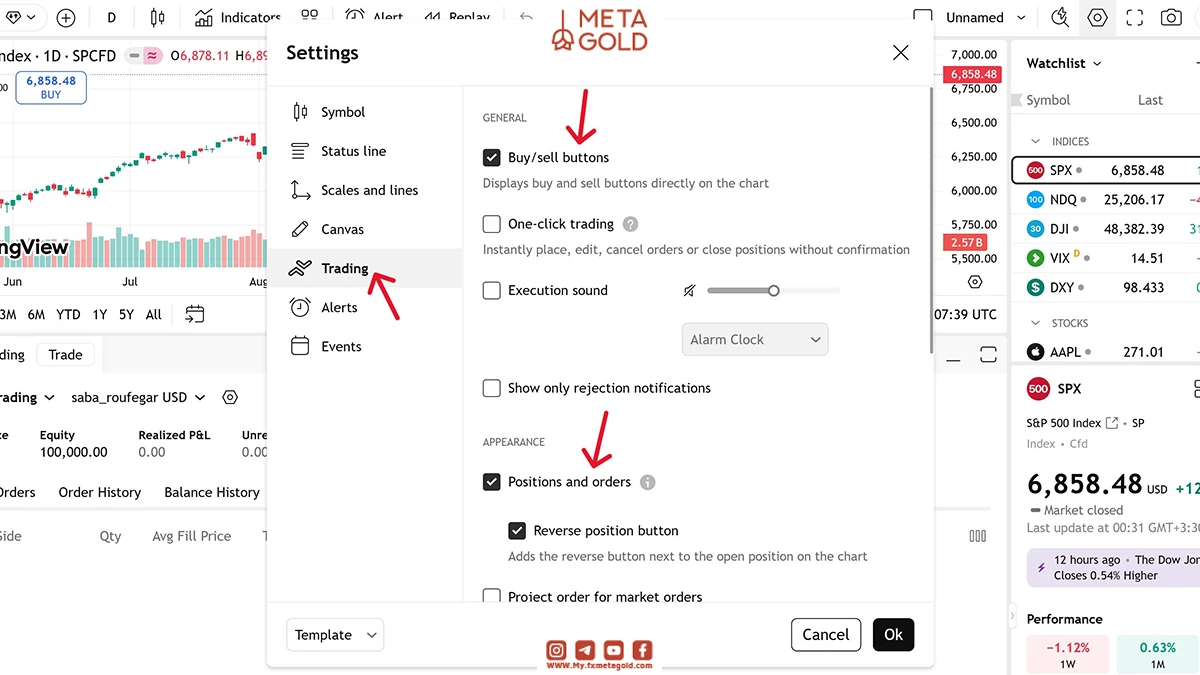
Task: Click the candlestick chart type icon
Action: (x=157, y=18)
